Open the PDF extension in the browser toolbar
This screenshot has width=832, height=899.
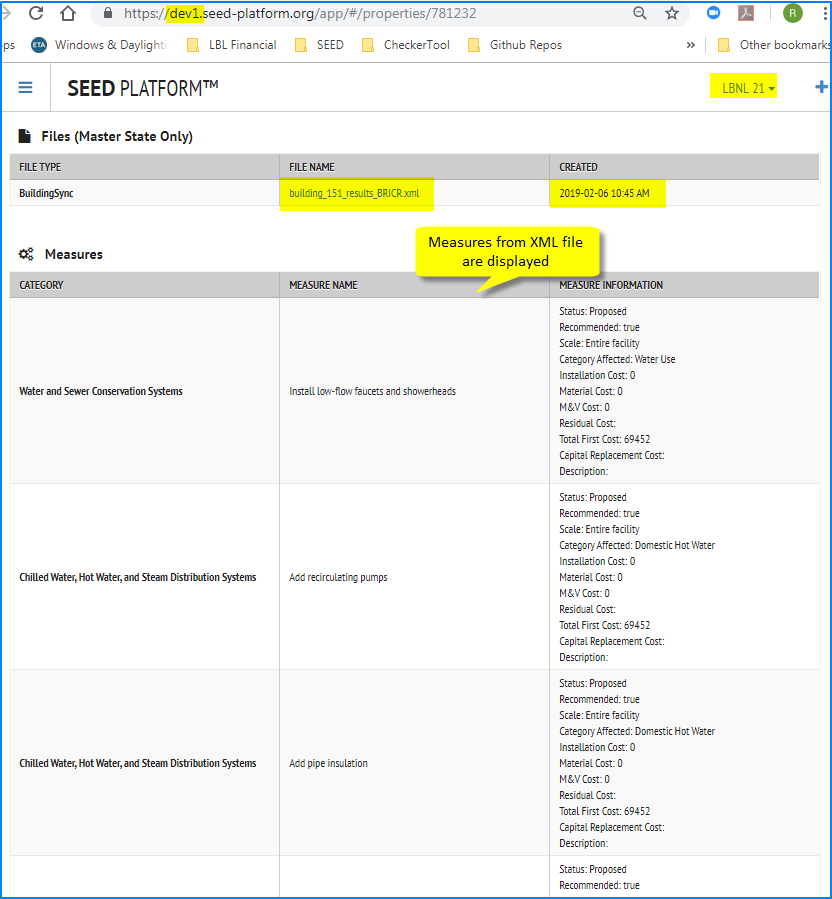tap(748, 14)
